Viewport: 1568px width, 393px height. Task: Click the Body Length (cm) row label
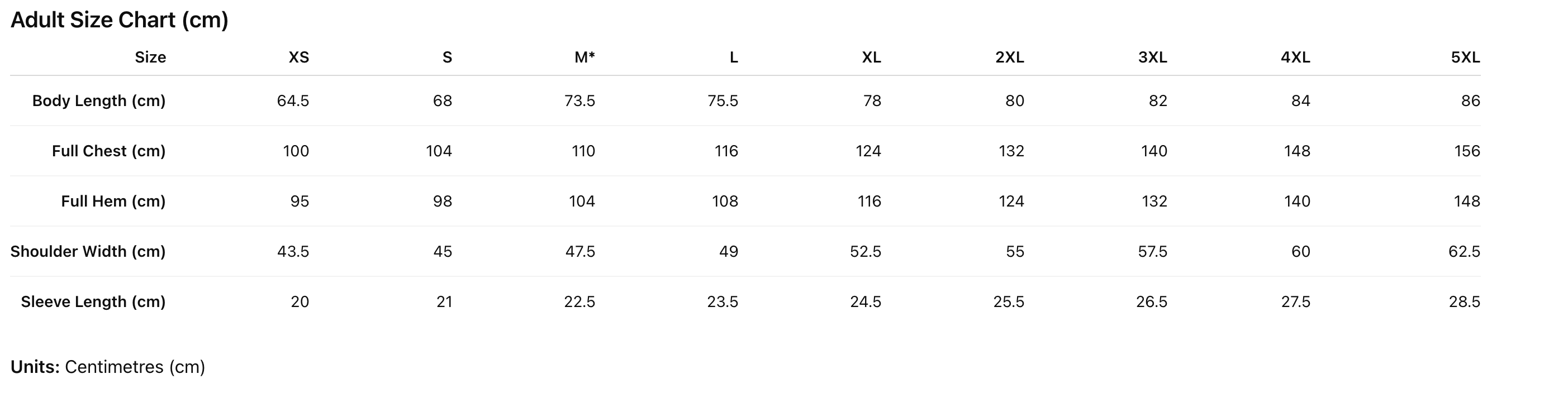(98, 100)
